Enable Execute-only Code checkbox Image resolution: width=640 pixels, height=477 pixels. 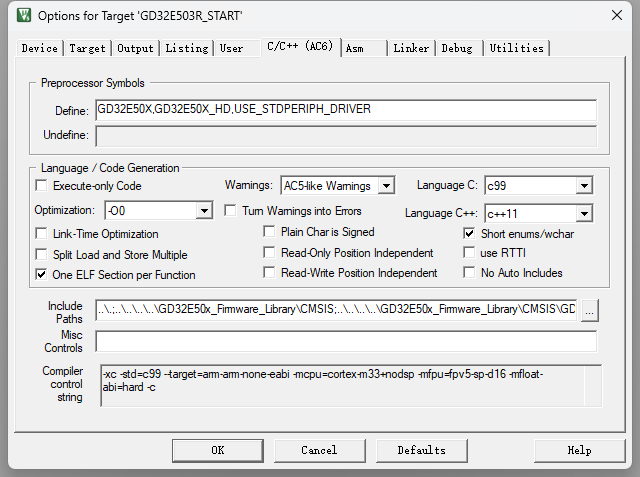coord(41,186)
